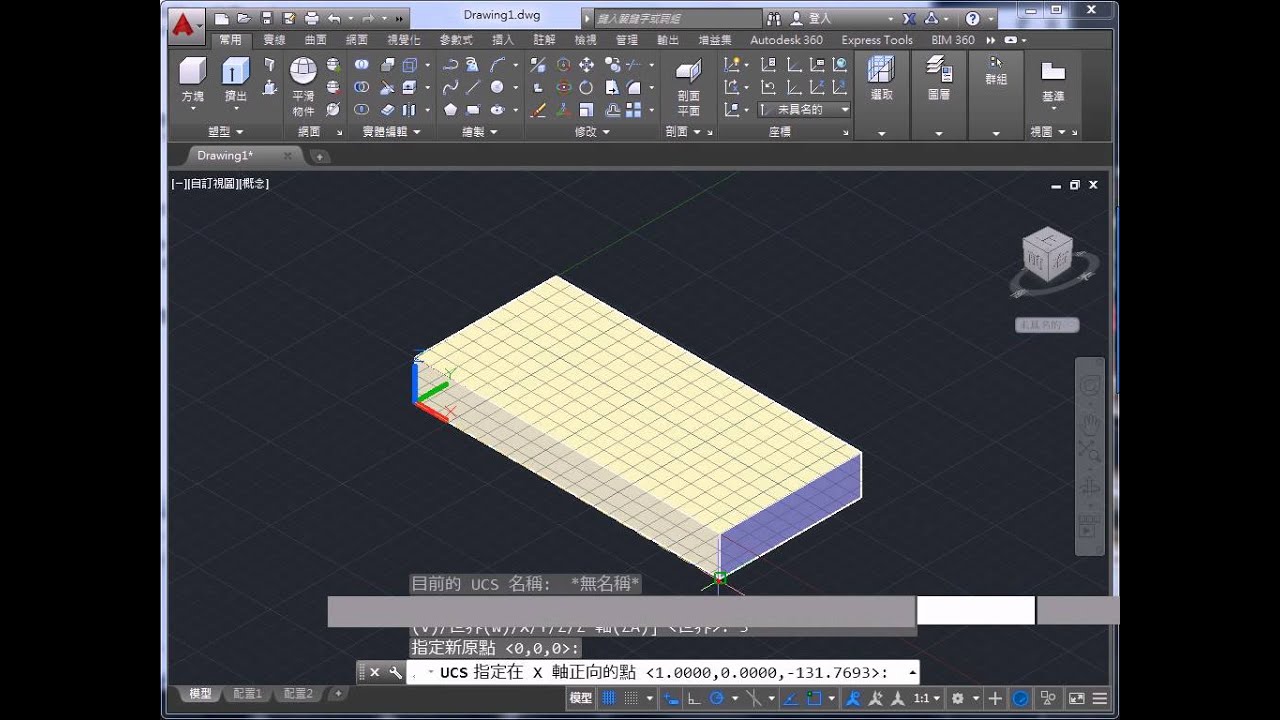Select the Box (方塊) tool
This screenshot has width=1280, height=720.
(x=193, y=82)
